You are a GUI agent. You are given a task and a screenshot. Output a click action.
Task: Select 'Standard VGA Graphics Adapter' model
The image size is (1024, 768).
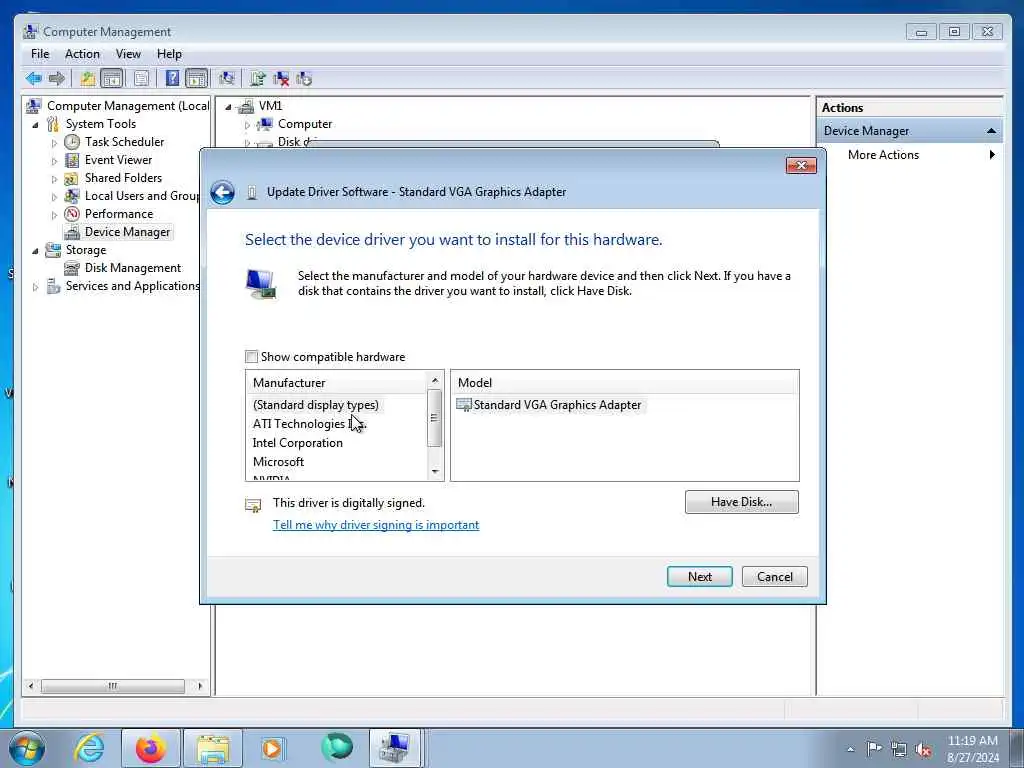(x=549, y=405)
